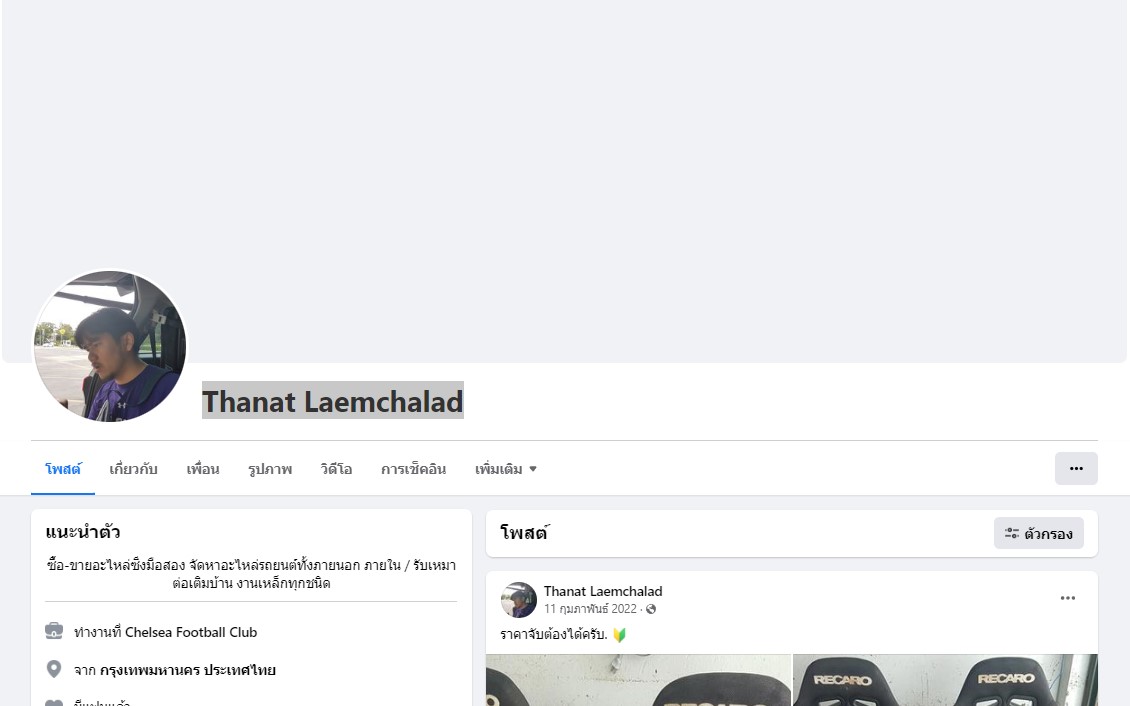
Task: Click the briefcase workplace icon
Action: click(54, 631)
